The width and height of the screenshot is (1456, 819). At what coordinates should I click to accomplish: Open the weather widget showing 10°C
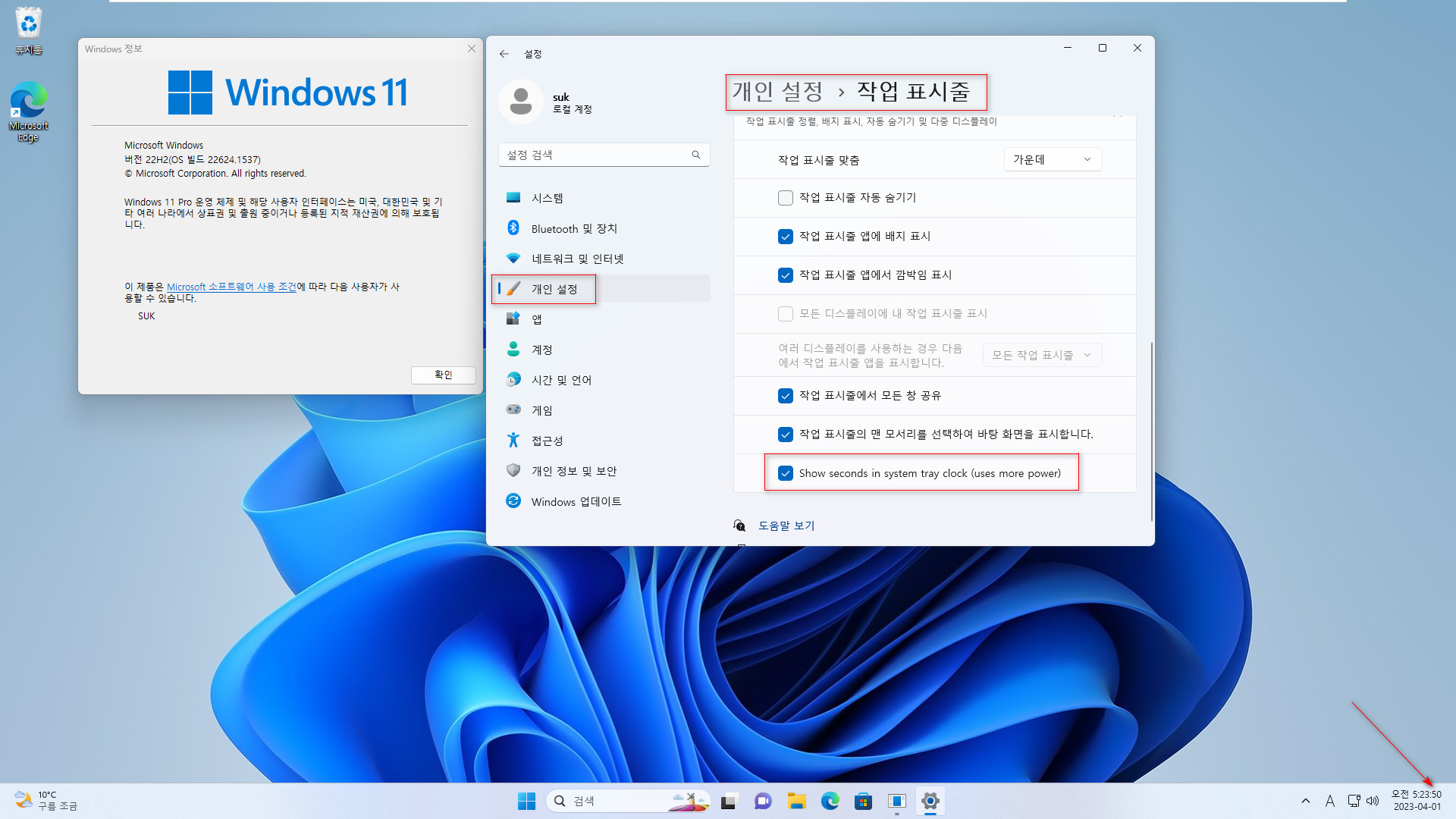[47, 801]
